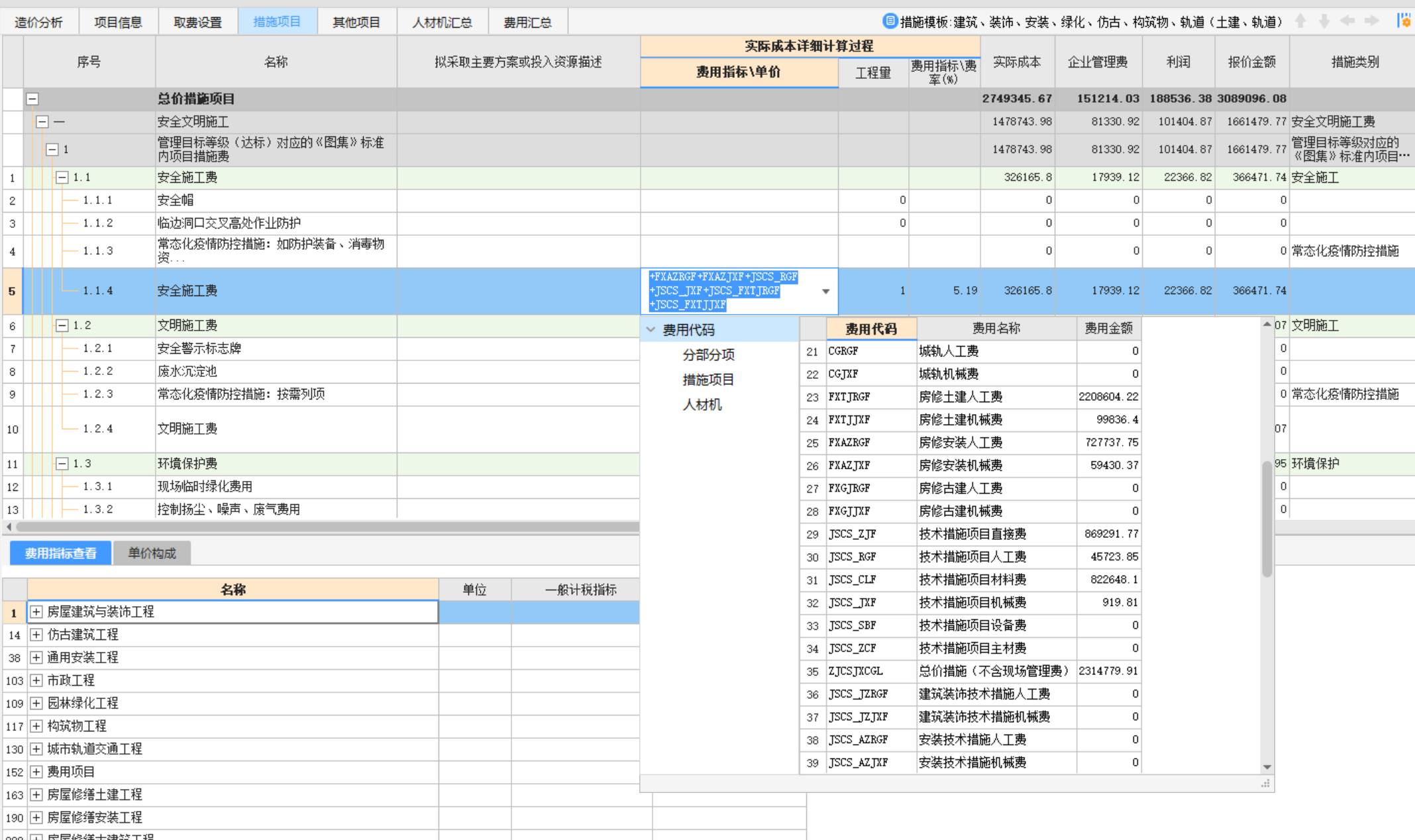The height and width of the screenshot is (840, 1415).
Task: Collapse the 费用代码 tree chevron
Action: (x=651, y=330)
